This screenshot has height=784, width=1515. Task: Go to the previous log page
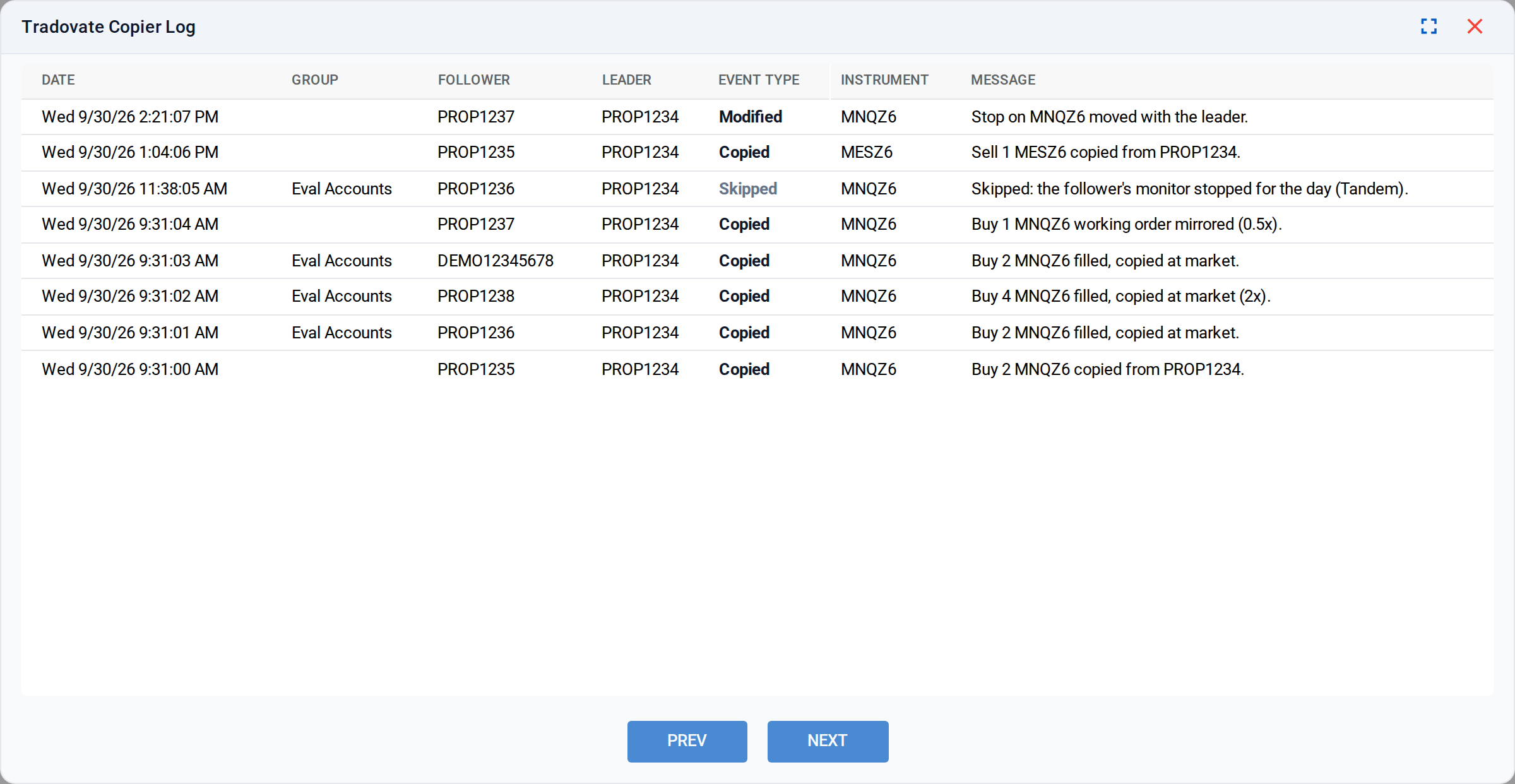pyautogui.click(x=687, y=741)
